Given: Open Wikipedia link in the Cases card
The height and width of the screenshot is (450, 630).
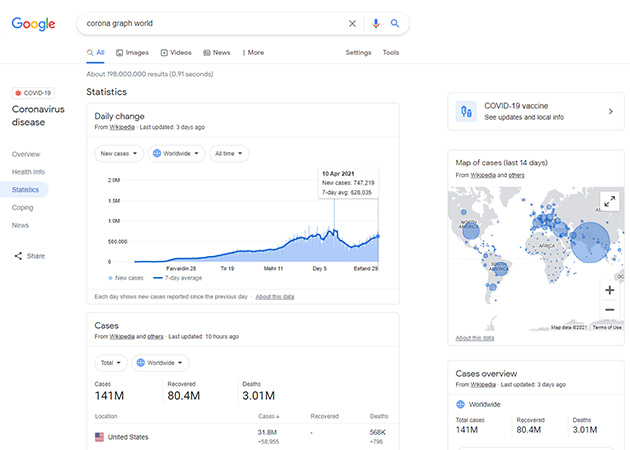Looking at the screenshot, I should (x=122, y=336).
